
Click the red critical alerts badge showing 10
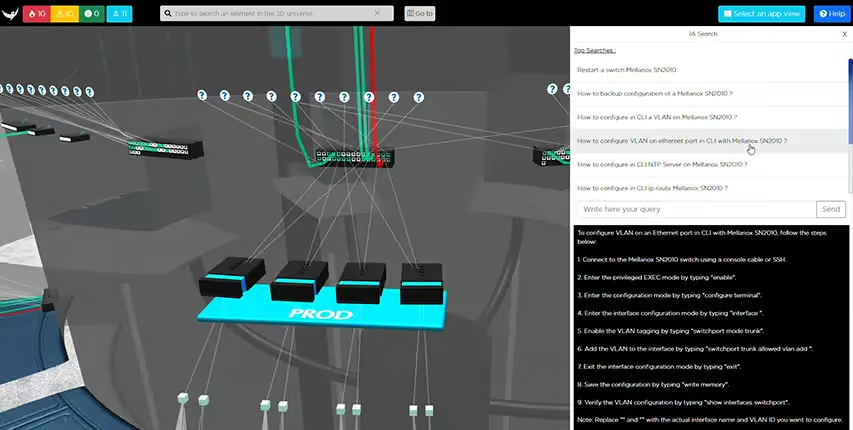[35, 14]
